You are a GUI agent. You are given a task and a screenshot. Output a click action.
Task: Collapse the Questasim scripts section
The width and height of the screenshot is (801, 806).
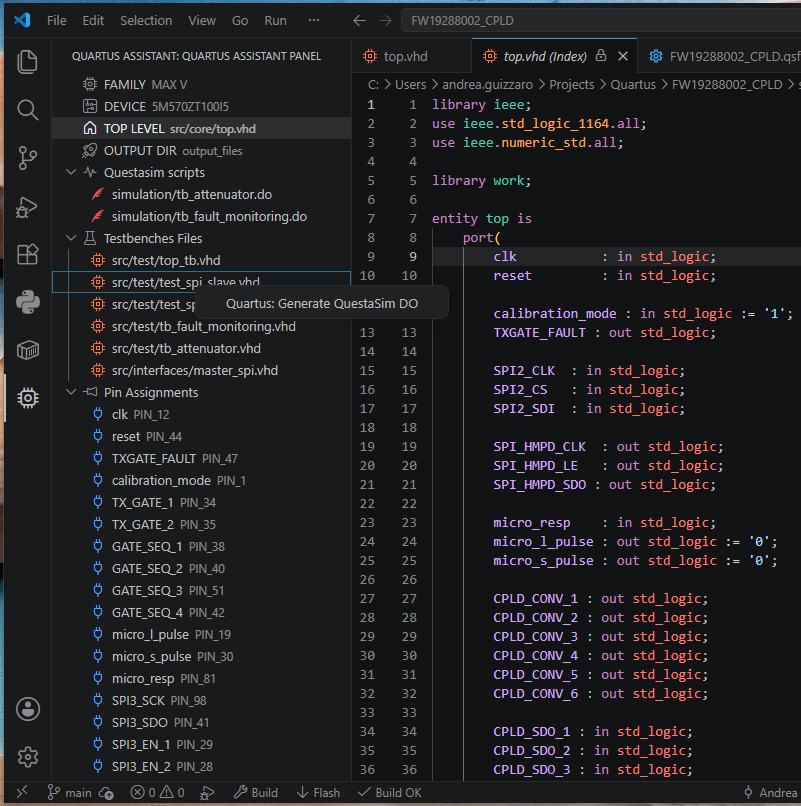tap(71, 172)
